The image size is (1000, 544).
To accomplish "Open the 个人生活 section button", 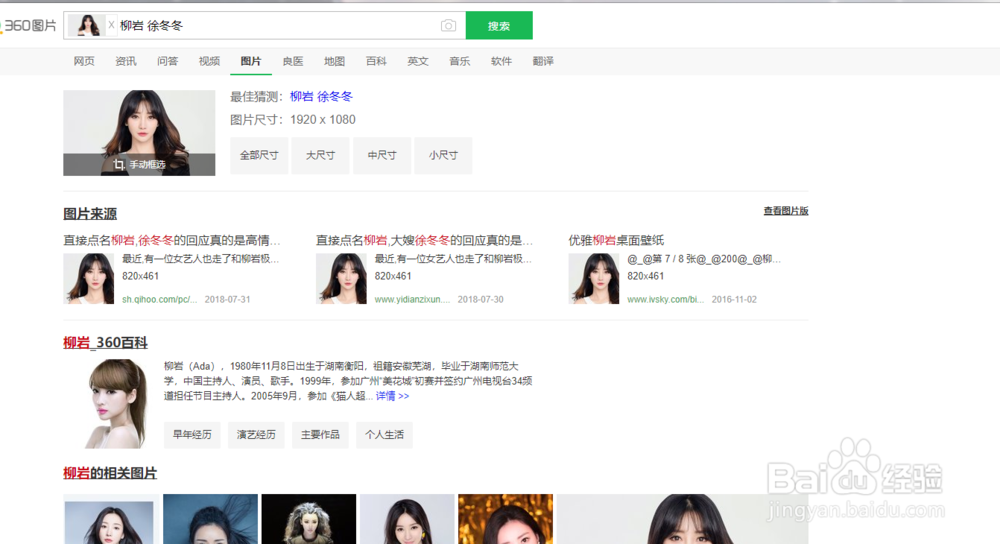I will [384, 435].
